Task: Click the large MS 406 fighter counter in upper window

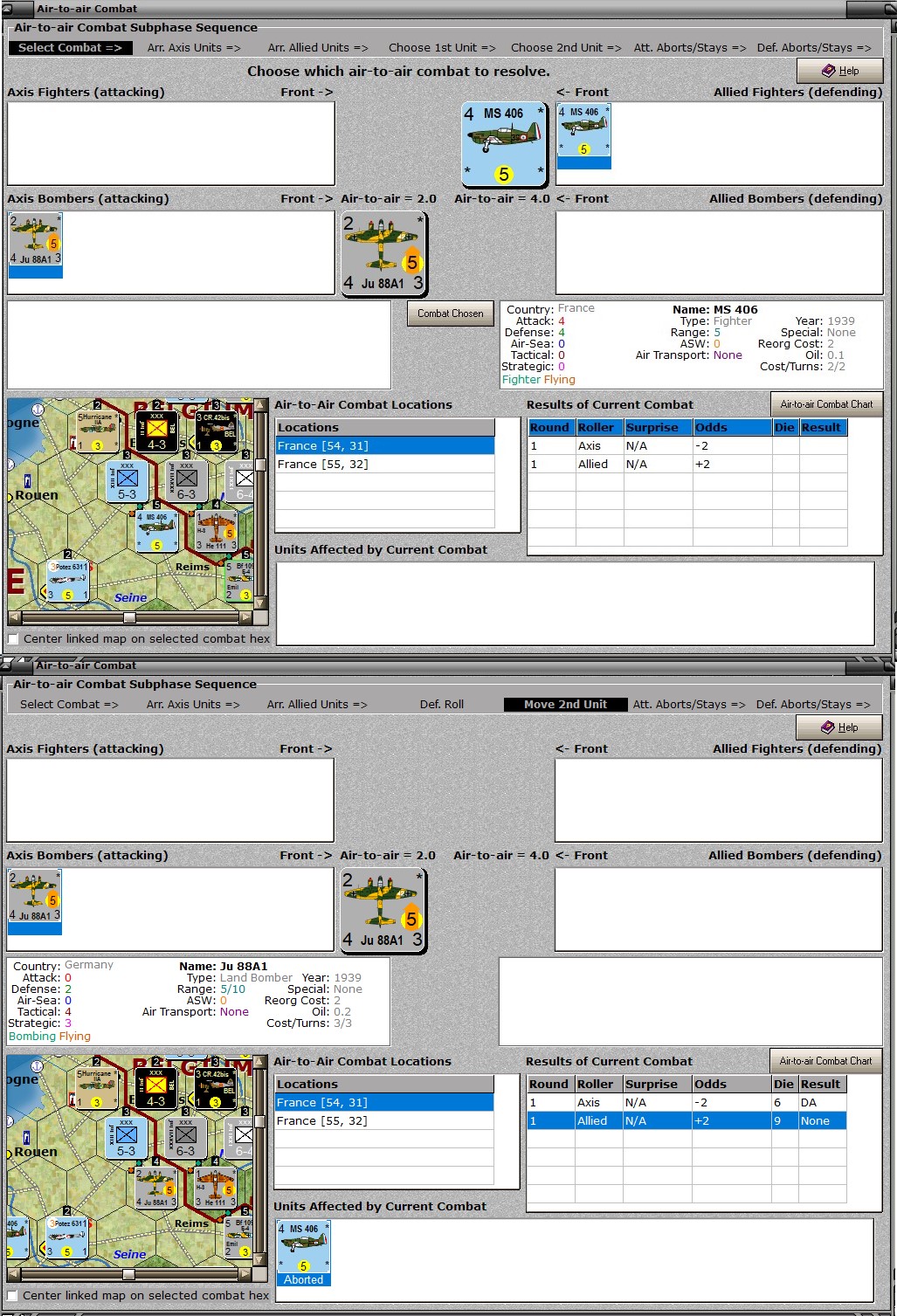Action: click(504, 144)
